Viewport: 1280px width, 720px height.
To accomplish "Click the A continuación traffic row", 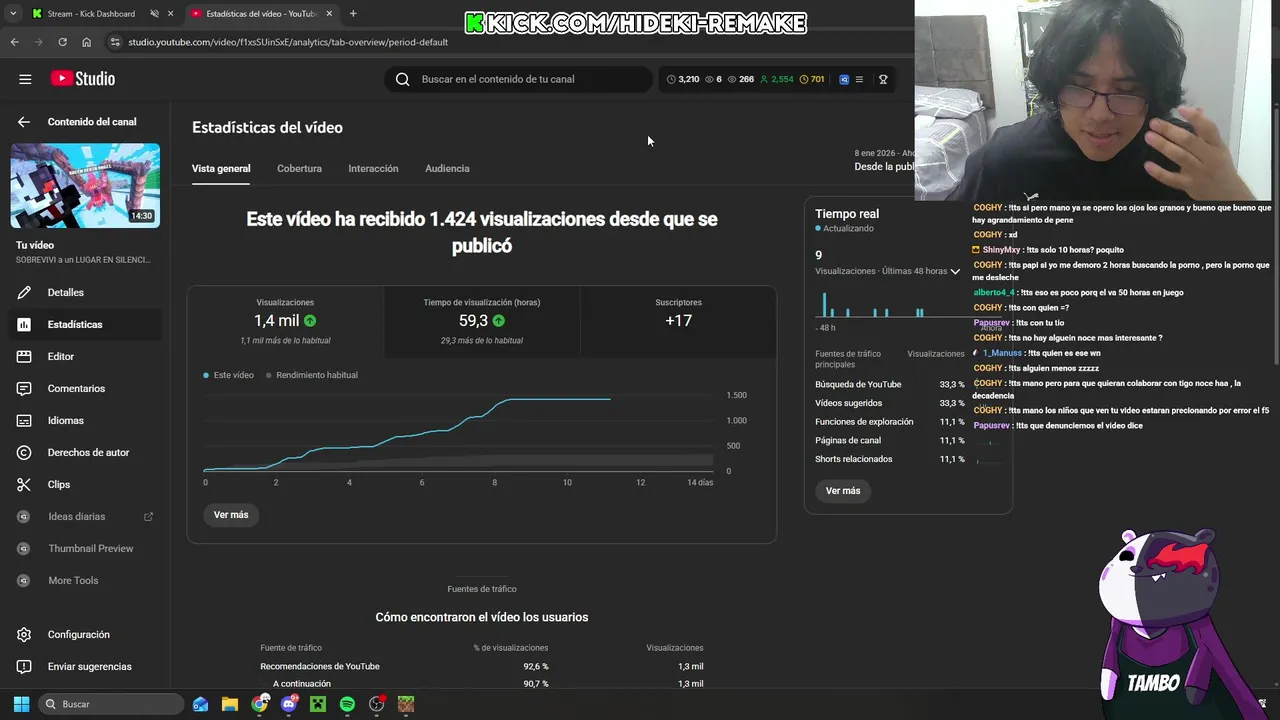I will [x=482, y=684].
